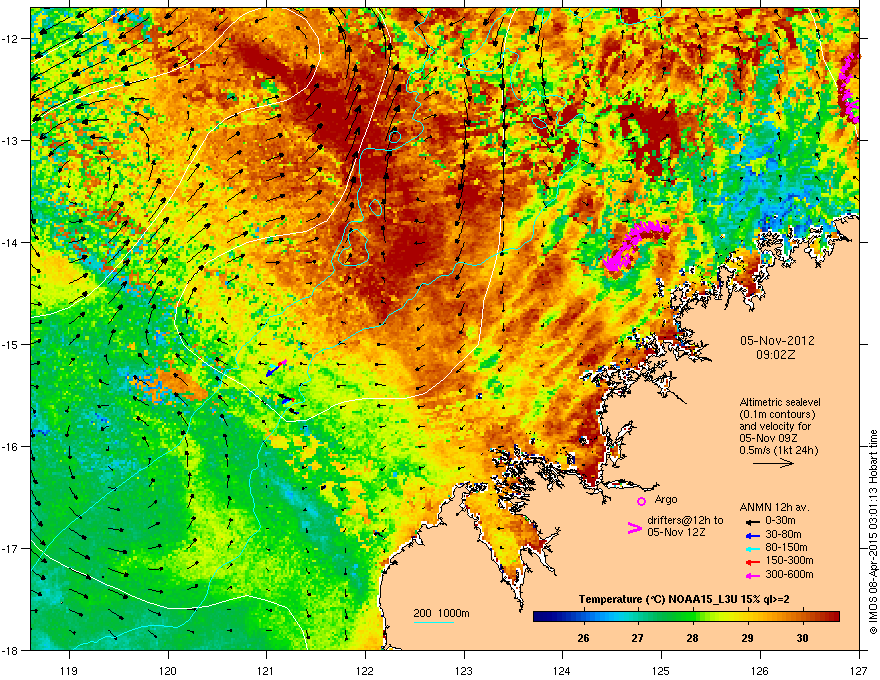This screenshot has width=880, height=680.
Task: Click the cyan 200 1000m isobath legend line
Action: [434, 623]
